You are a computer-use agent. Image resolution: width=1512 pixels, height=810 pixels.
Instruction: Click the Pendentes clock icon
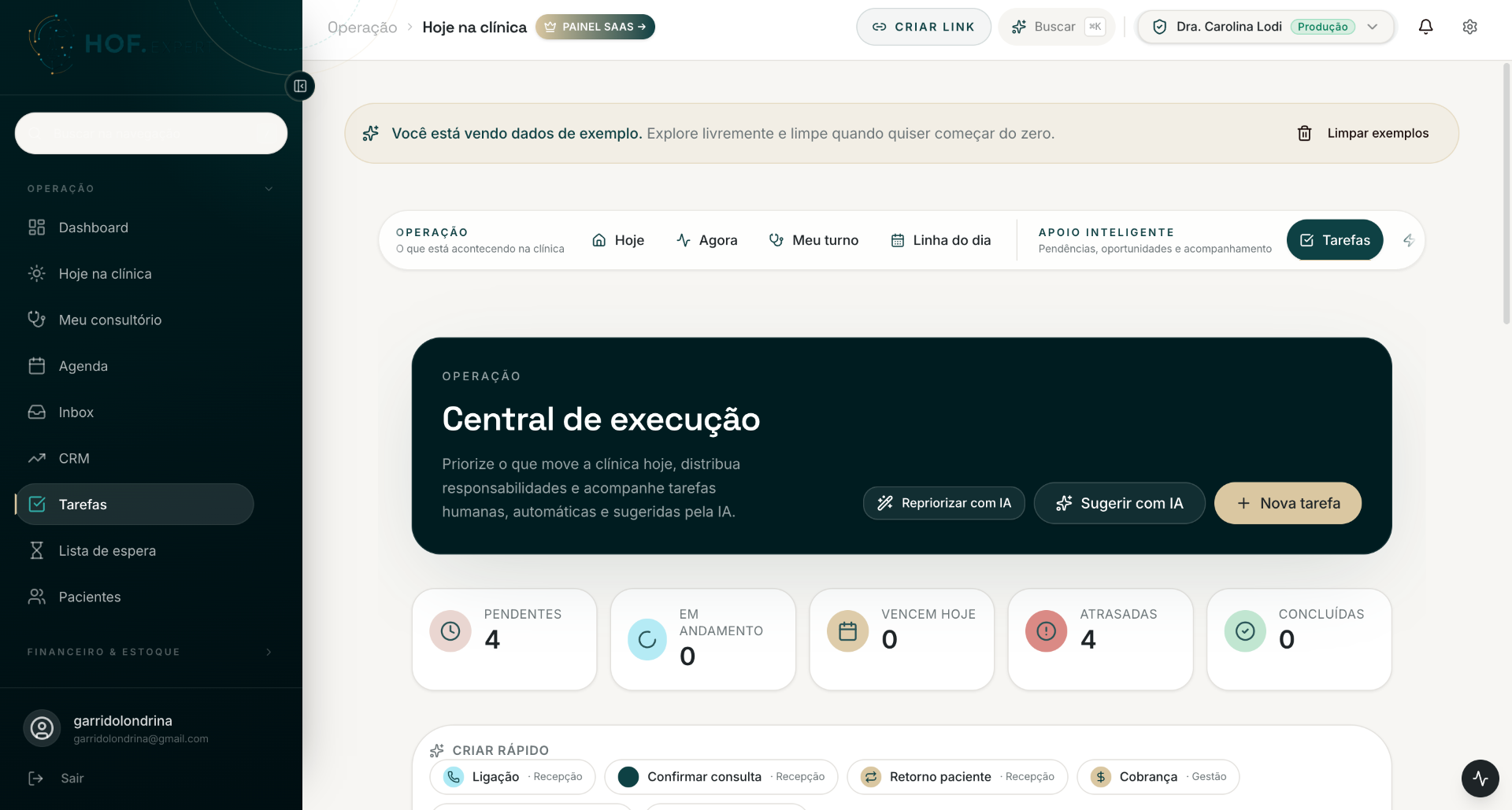tap(450, 631)
